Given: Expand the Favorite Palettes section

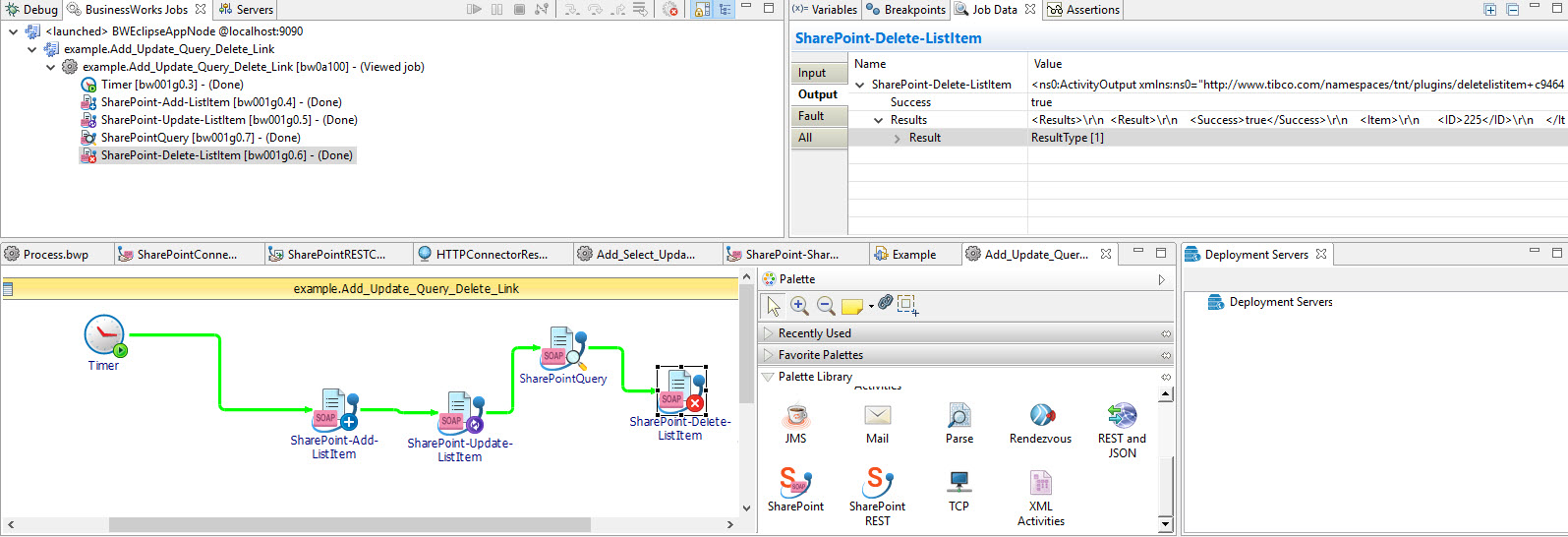Looking at the screenshot, I should pos(769,355).
